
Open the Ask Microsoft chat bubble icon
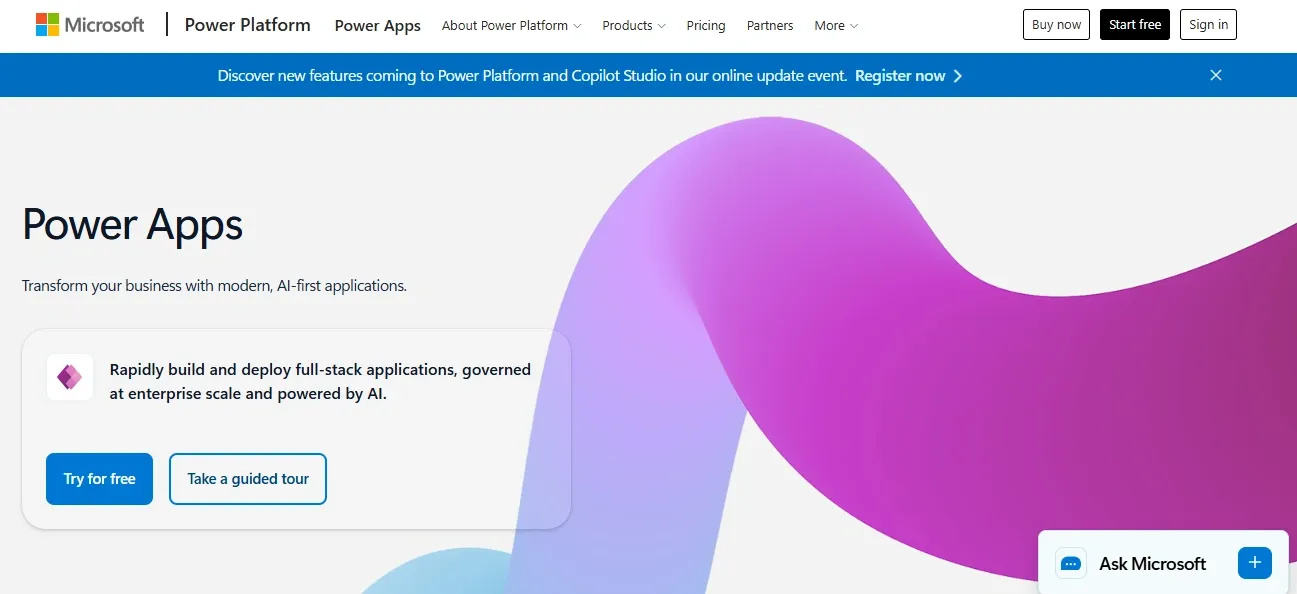[x=1071, y=564]
